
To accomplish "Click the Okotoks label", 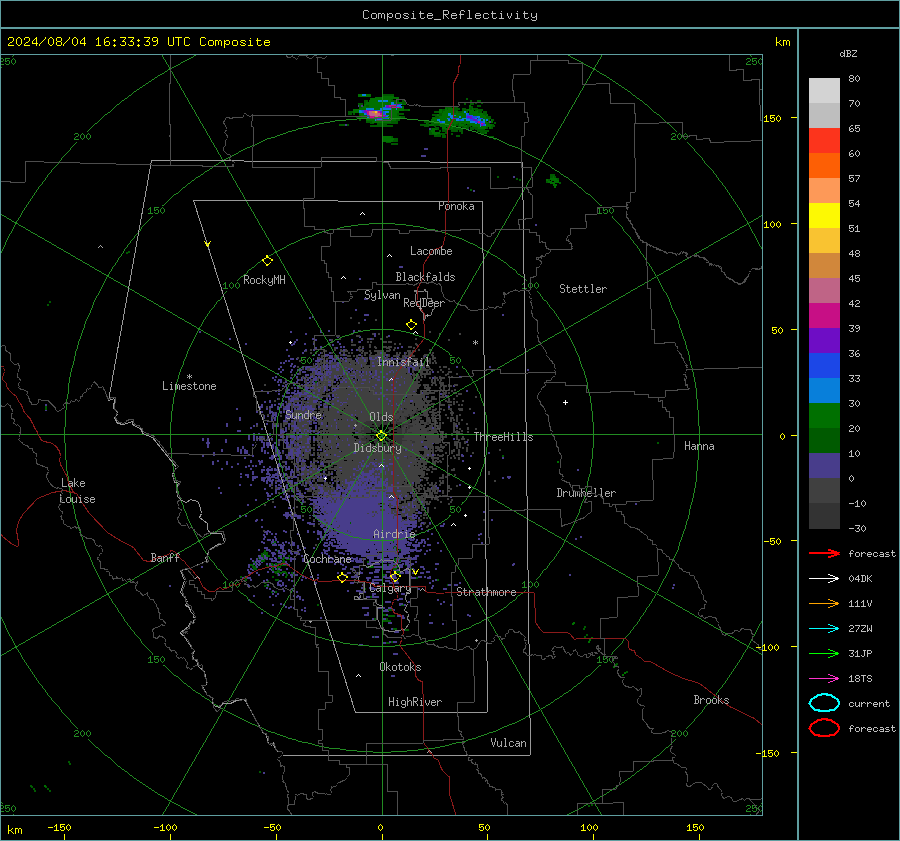I will pyautogui.click(x=400, y=667).
